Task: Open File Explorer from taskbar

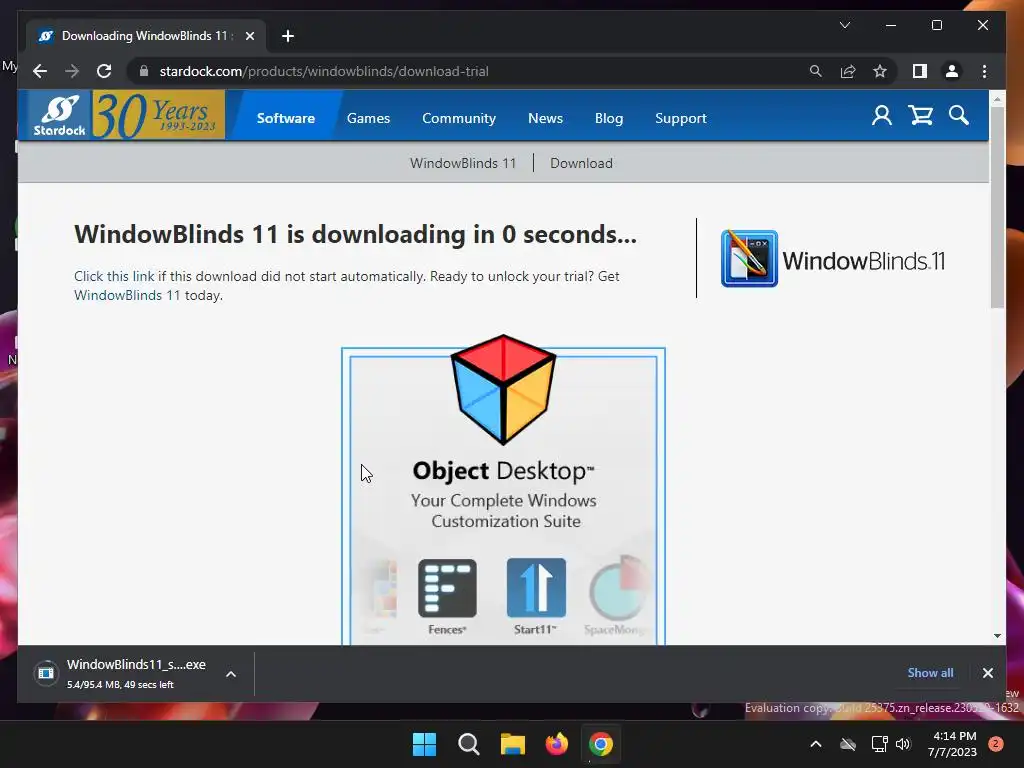Action: 513,744
